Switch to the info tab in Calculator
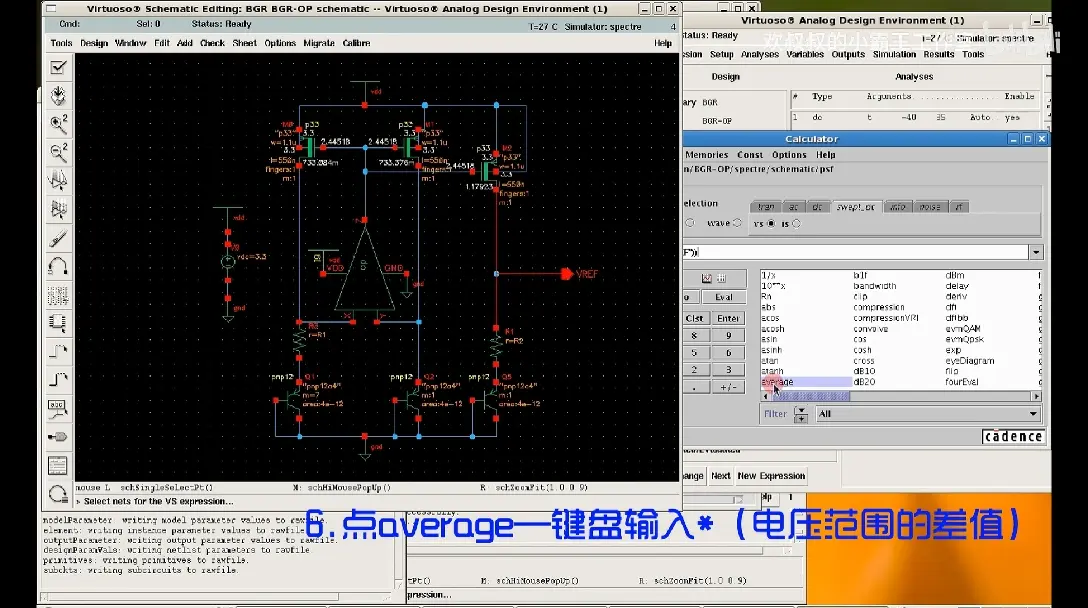Screen dimensions: 1088x608 (x=898, y=207)
